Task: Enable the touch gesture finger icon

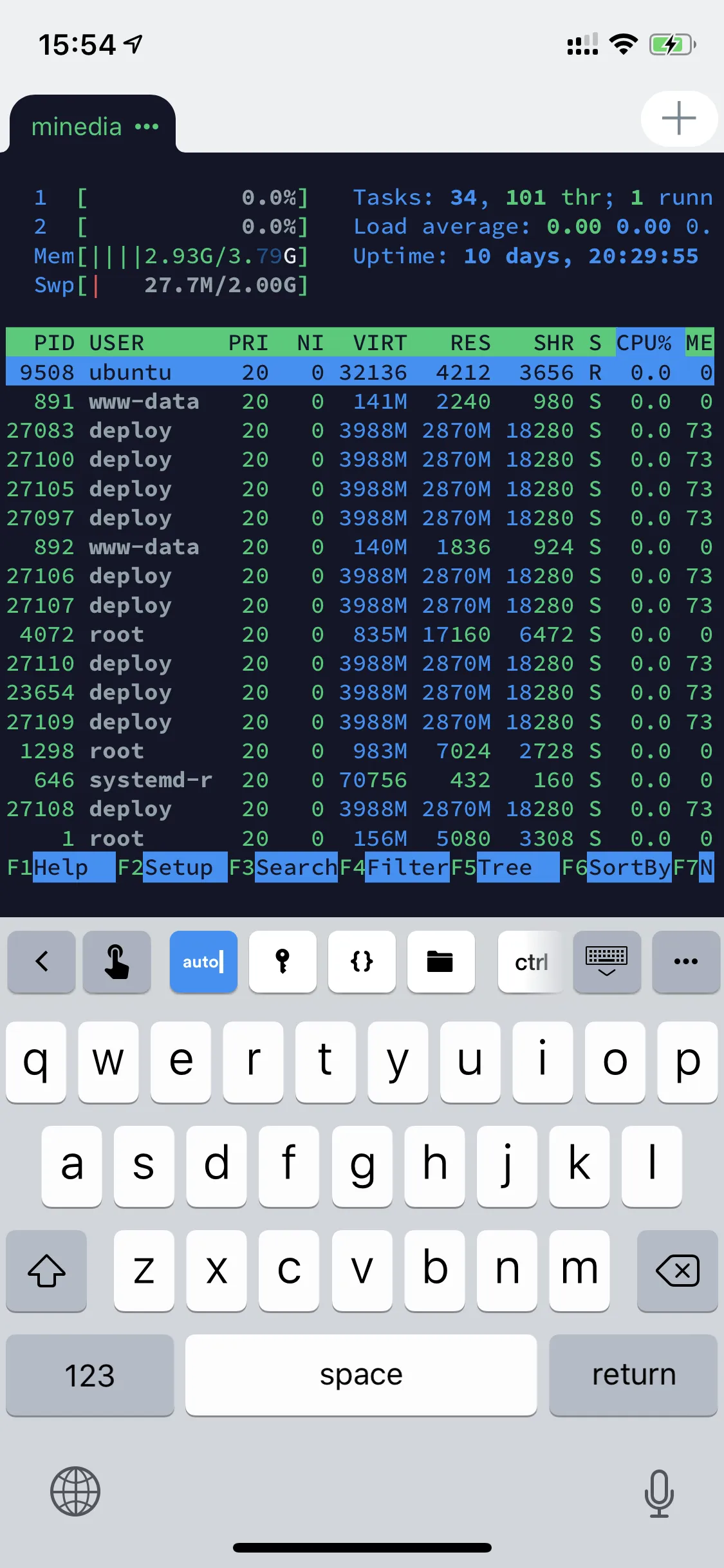Action: click(x=116, y=961)
